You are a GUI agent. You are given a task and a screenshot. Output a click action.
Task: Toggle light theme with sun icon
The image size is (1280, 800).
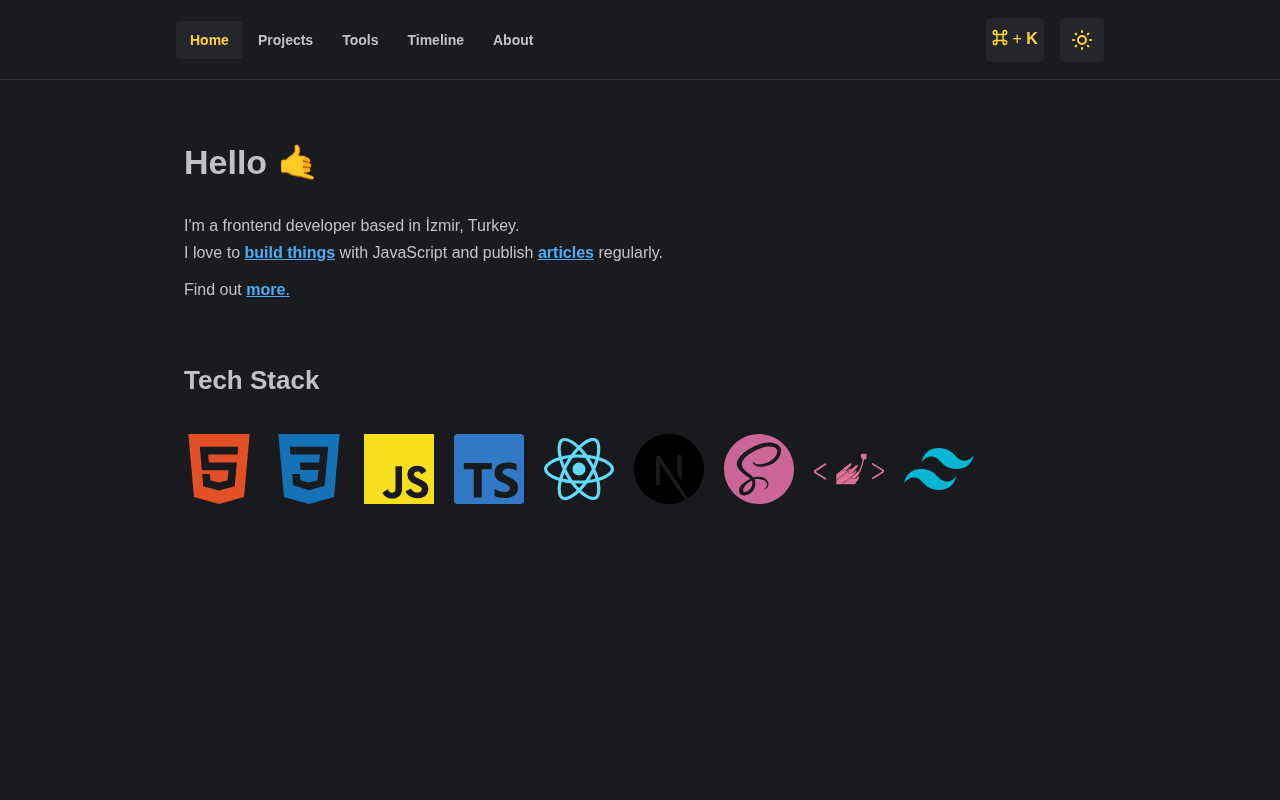click(x=1082, y=40)
